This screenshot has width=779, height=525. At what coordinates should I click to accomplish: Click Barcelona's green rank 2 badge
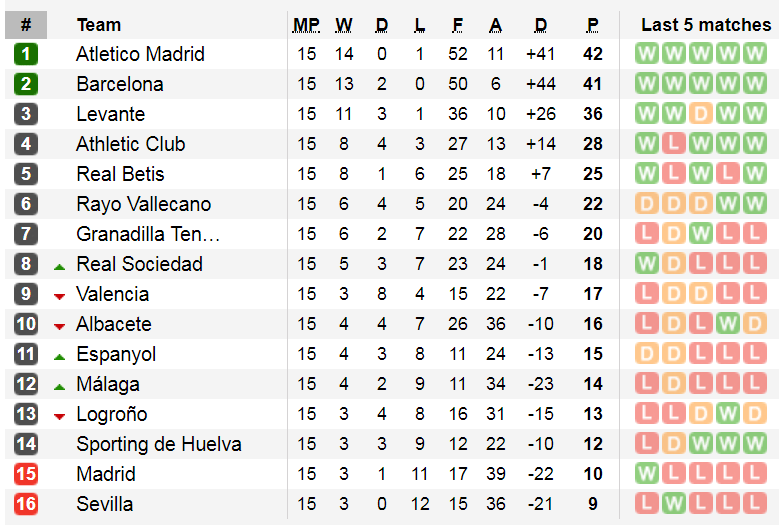click(x=26, y=84)
